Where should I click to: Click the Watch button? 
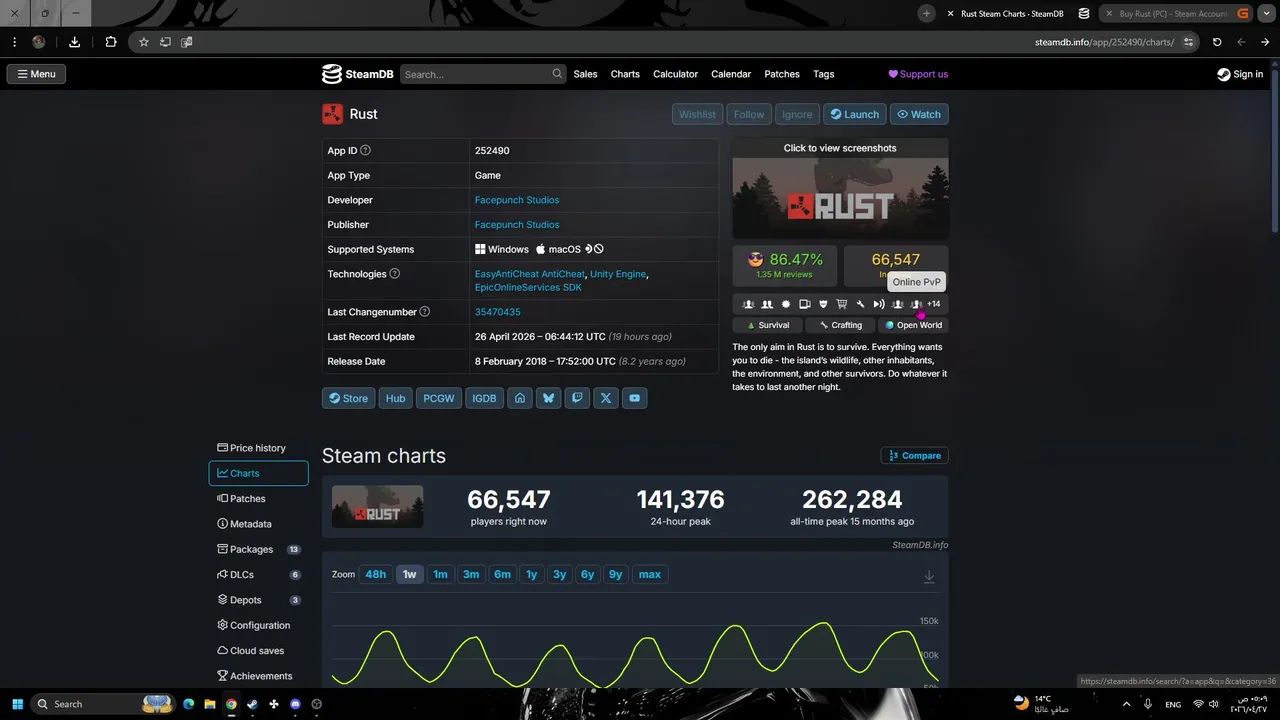[919, 114]
